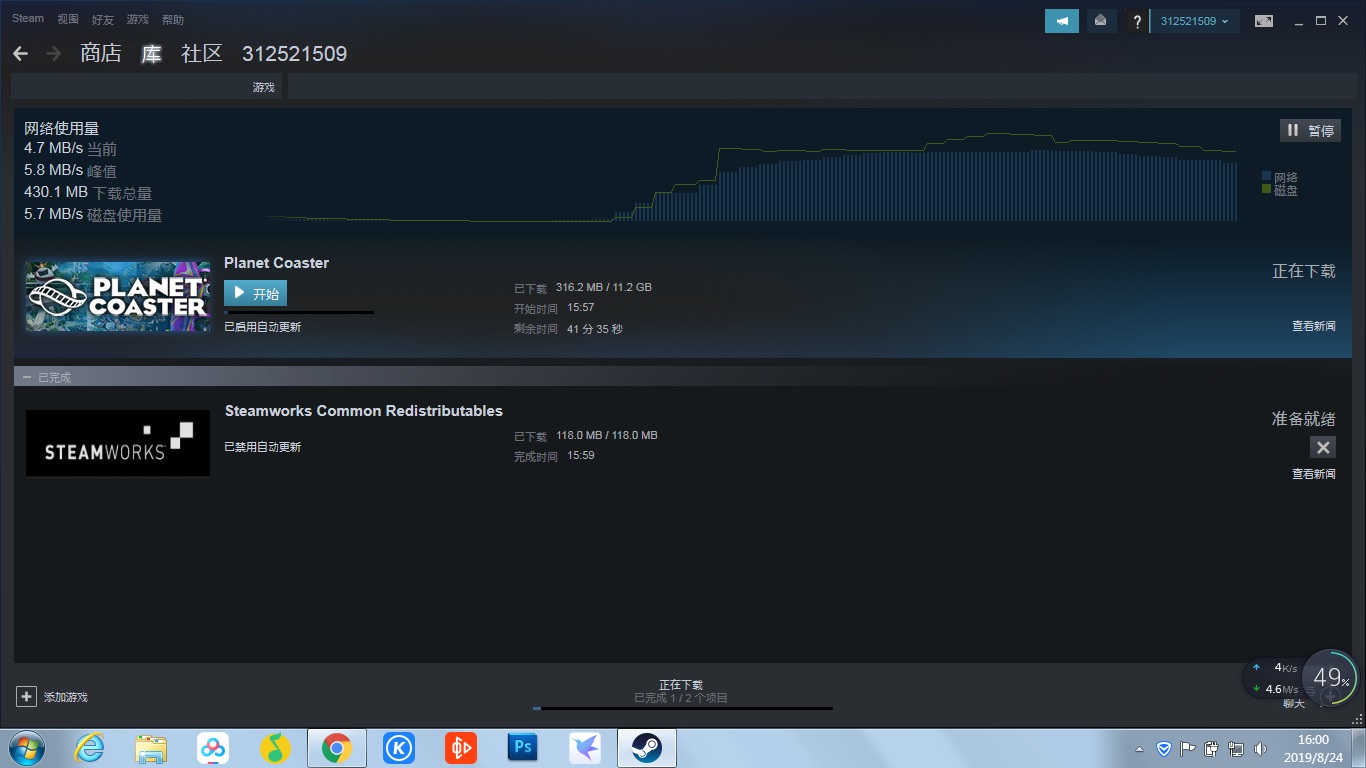Open the orange video app on the taskbar
This screenshot has height=768, width=1366.
tap(461, 748)
